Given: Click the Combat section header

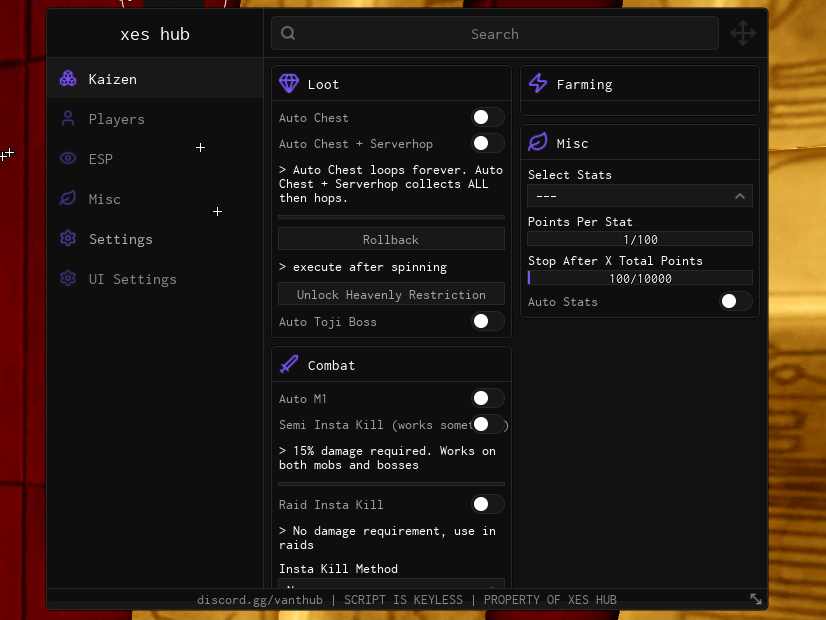Looking at the screenshot, I should [391, 365].
